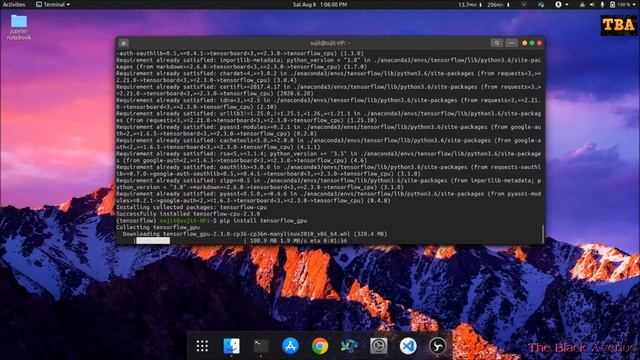
Task: Click the network icon in top bar
Action: point(582,4)
